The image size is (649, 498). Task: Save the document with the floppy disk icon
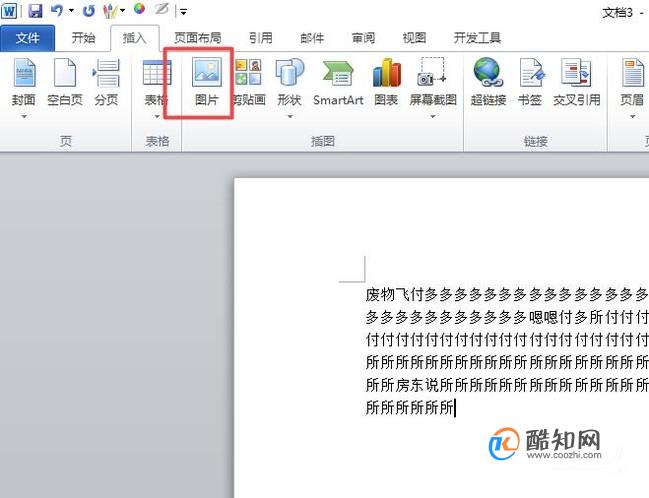pos(35,11)
